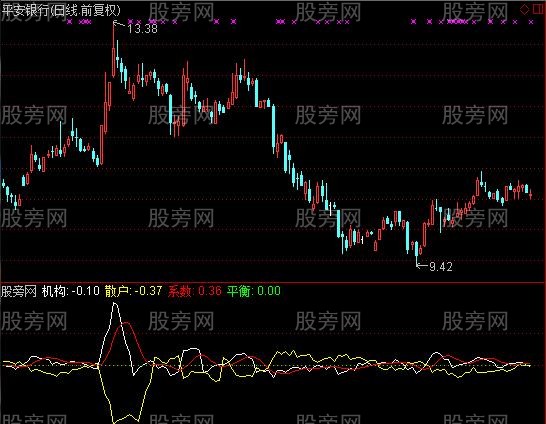Select the 机构: -0.10 indicator value
546x424 pixels.
pyautogui.click(x=71, y=291)
